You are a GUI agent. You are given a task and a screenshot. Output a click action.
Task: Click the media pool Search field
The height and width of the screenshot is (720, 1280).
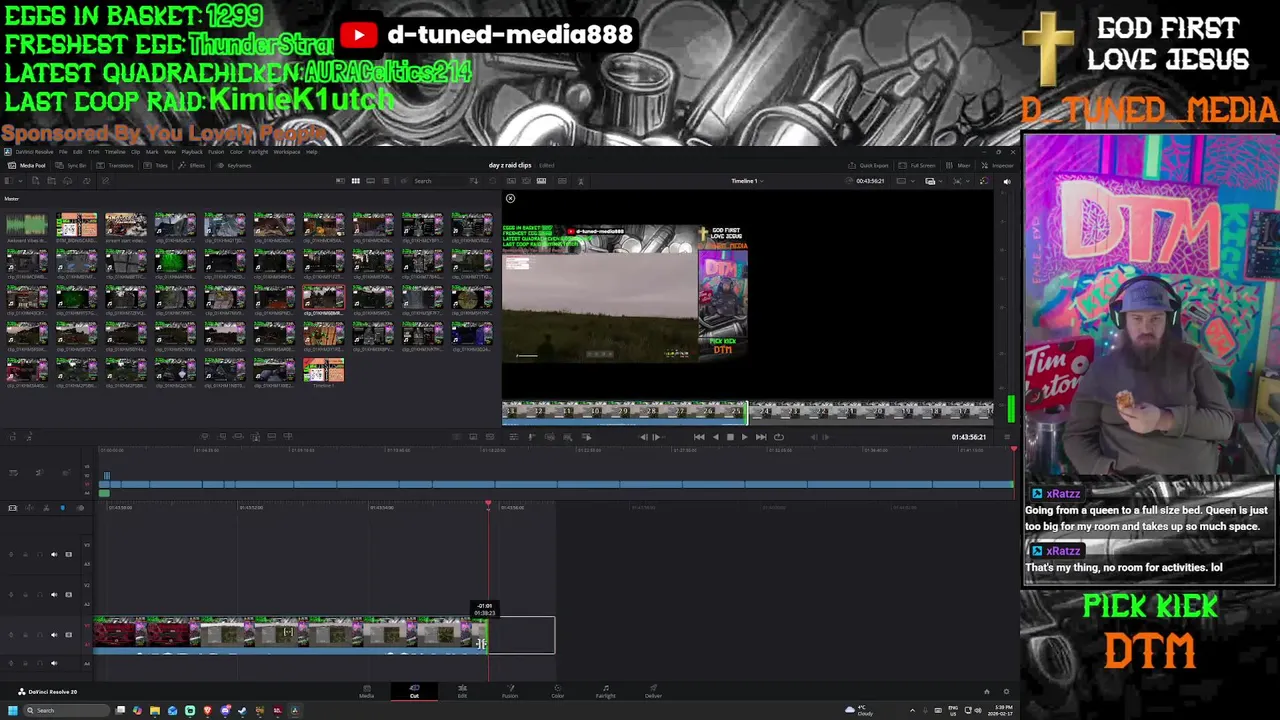[439, 181]
